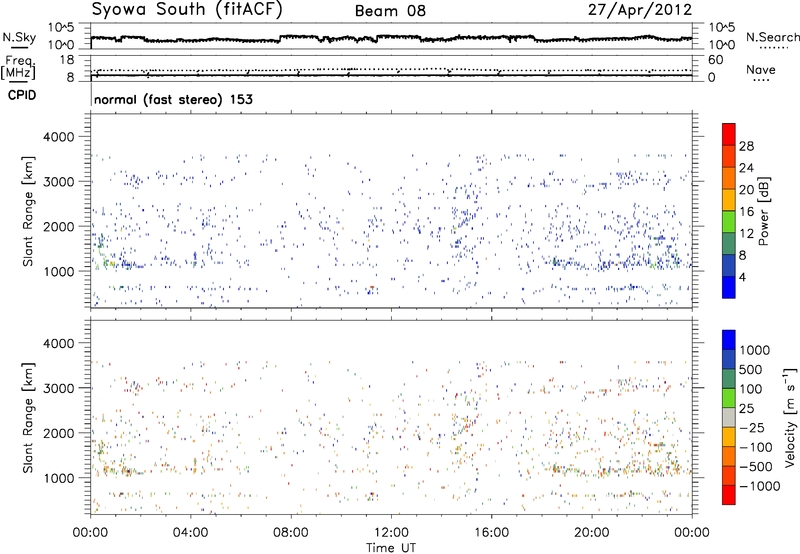Screen dimensions: 800x554
Task: Click the 'Freq. [MHz]' axis label
Action: pyautogui.click(x=19, y=67)
